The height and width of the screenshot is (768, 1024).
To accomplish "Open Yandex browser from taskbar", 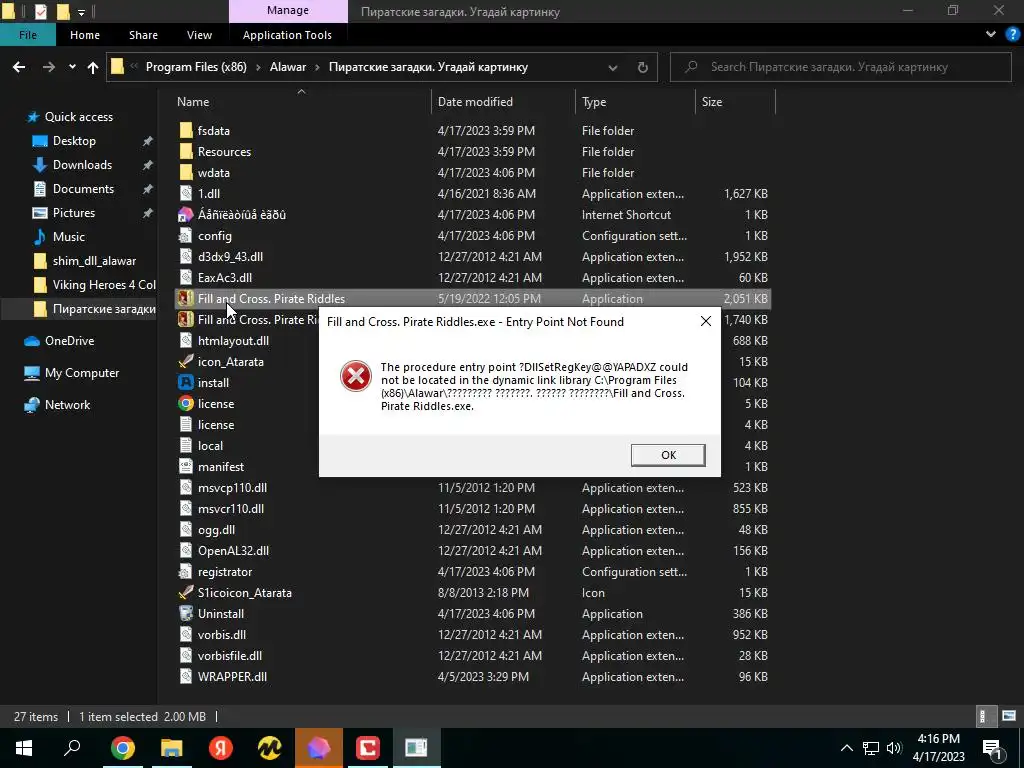I will point(221,748).
